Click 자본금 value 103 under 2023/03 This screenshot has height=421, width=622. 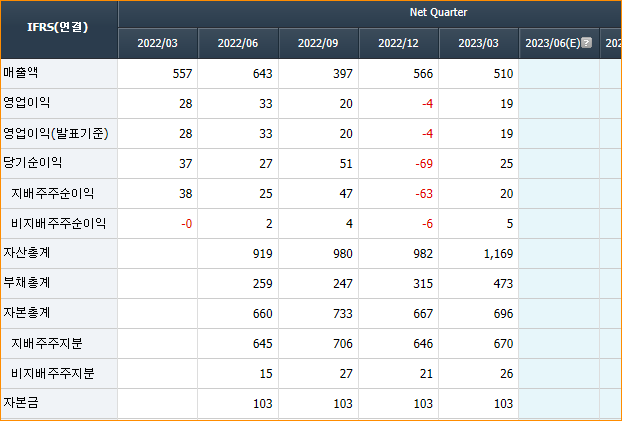(503, 404)
